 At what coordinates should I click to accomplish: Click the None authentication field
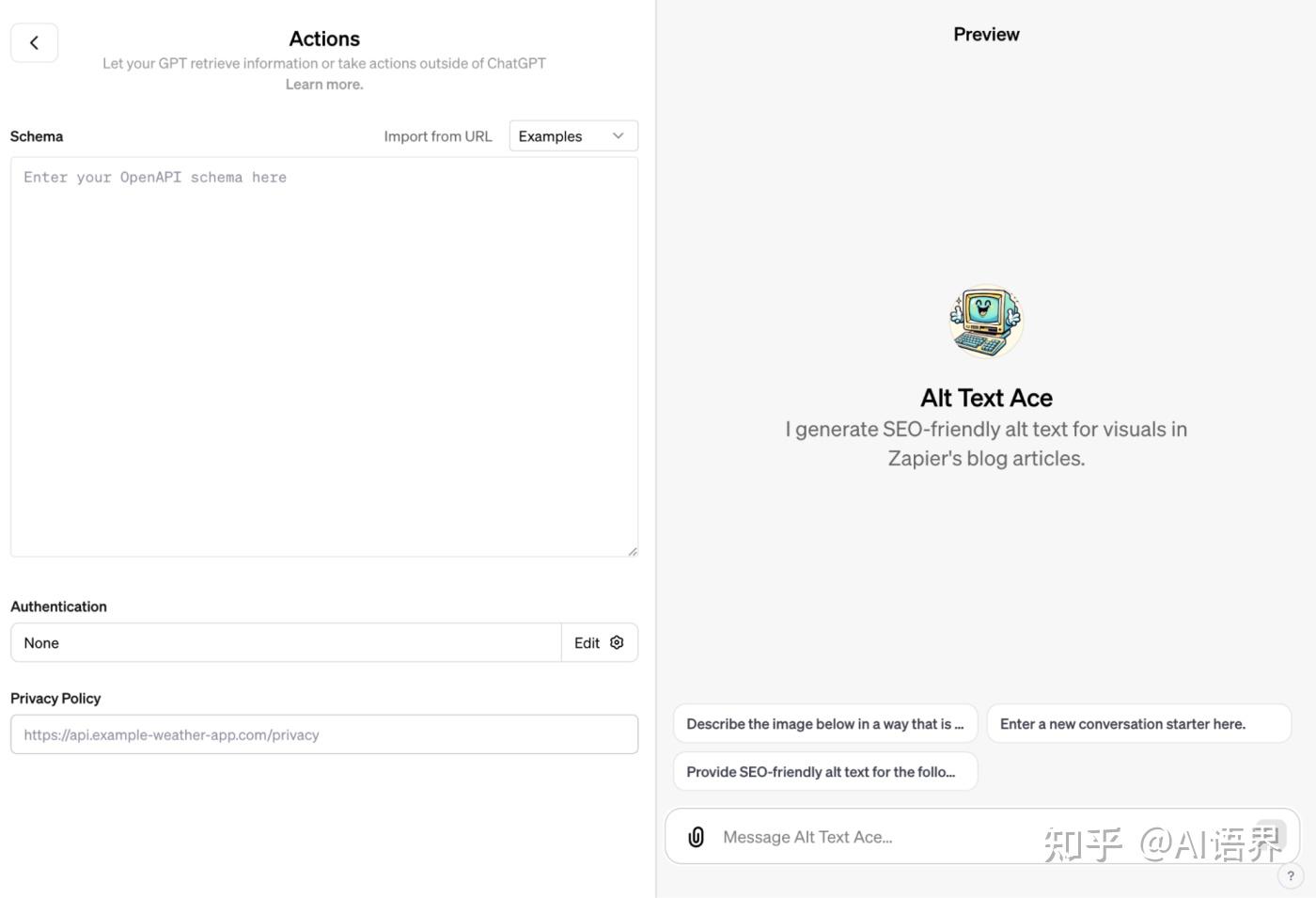pos(282,642)
